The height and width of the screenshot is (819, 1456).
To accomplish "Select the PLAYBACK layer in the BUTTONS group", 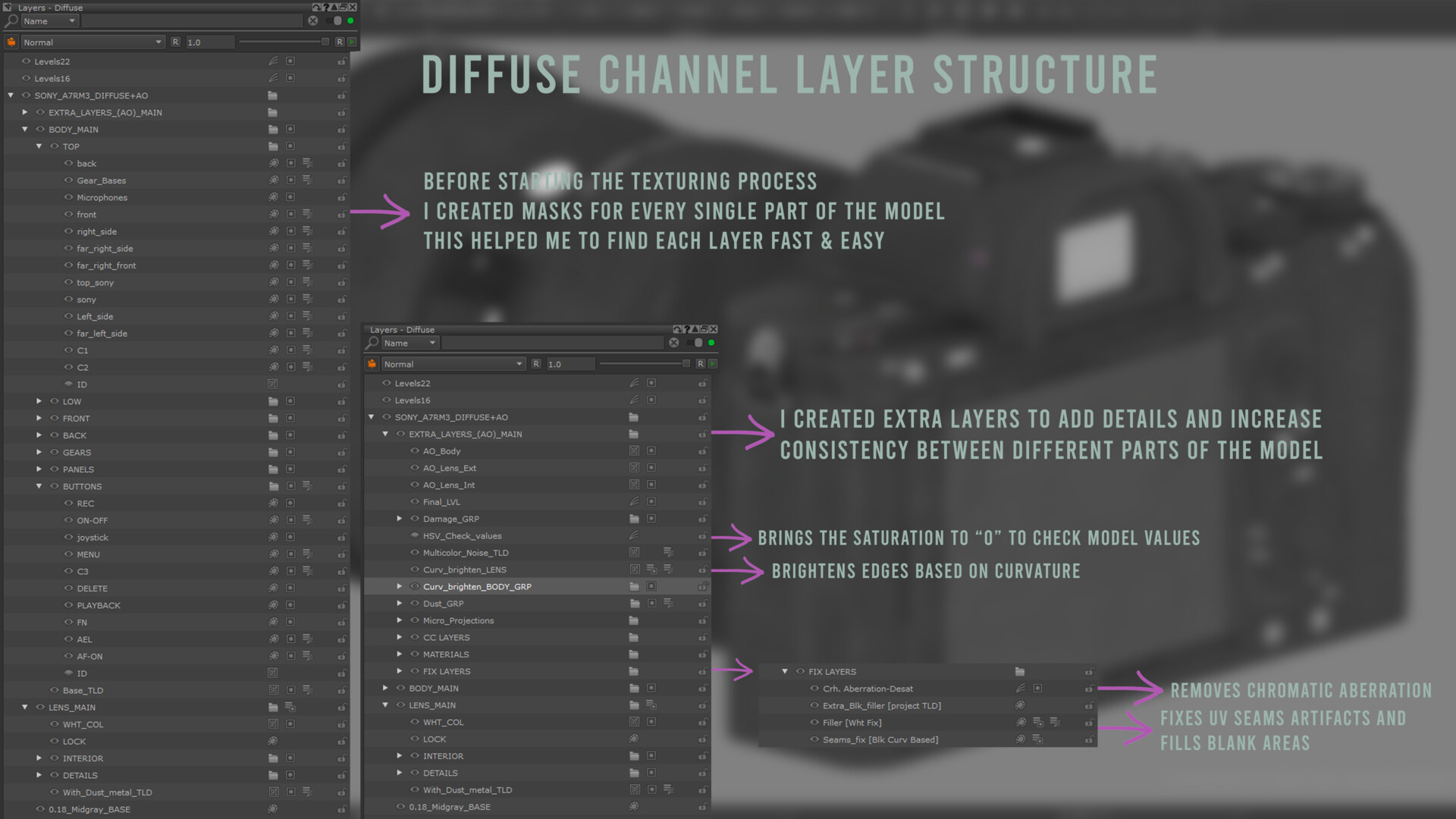I will coord(99,605).
